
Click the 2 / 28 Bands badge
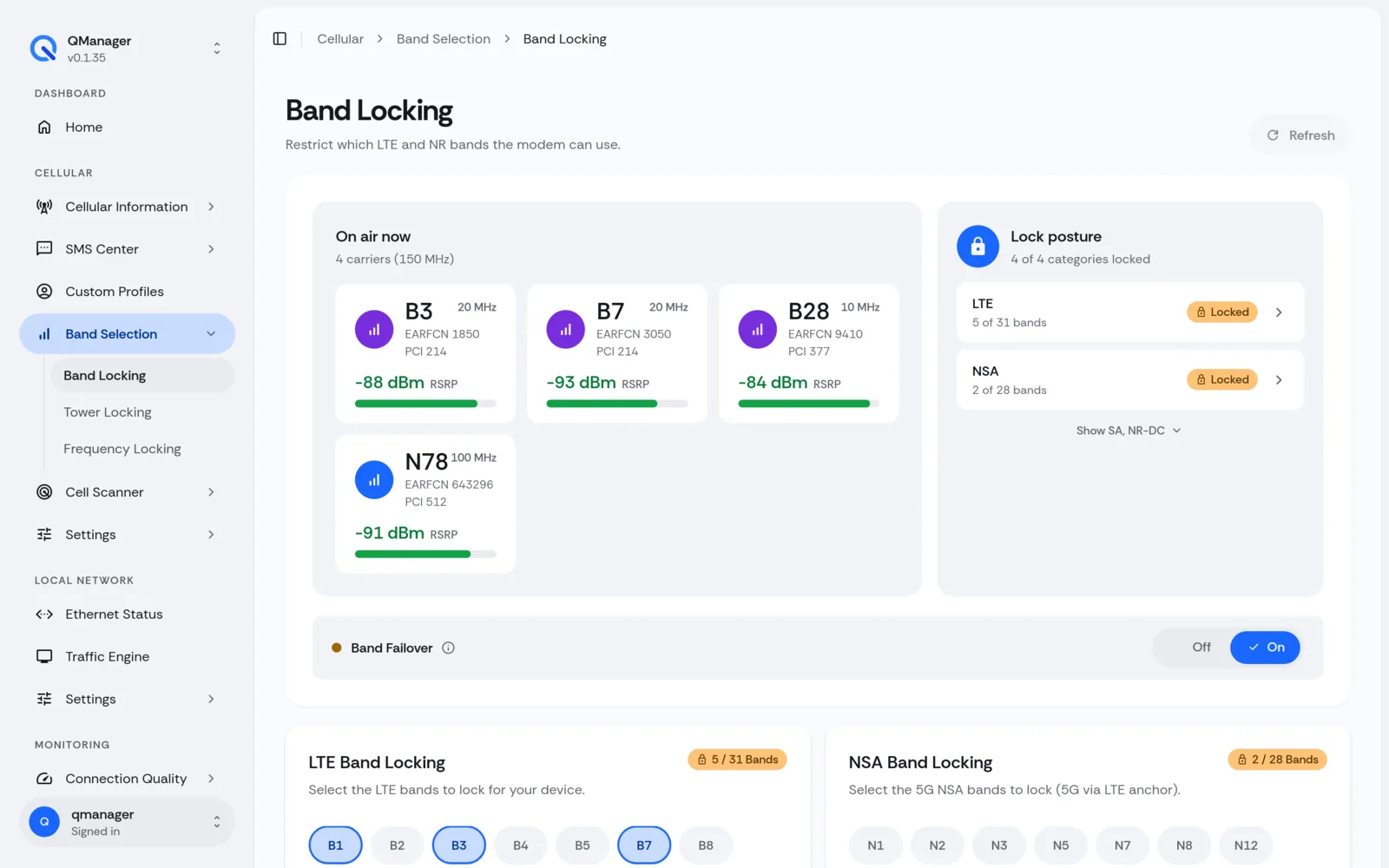(x=1277, y=759)
